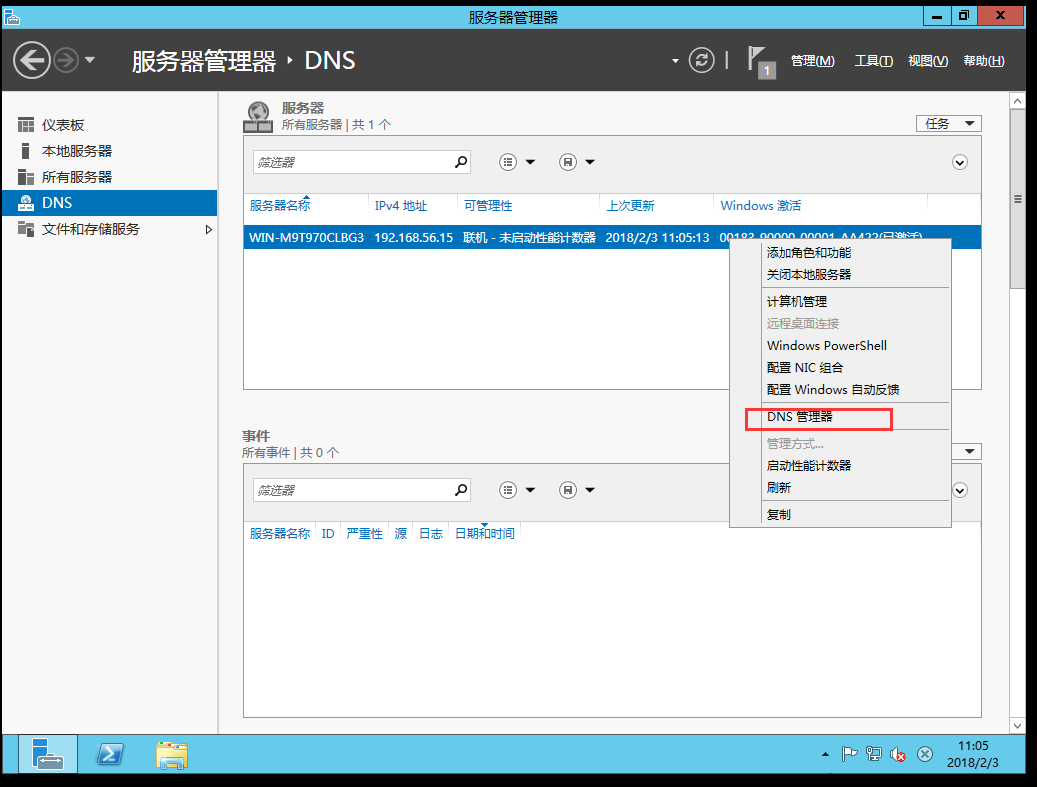Image resolution: width=1037 pixels, height=787 pixels.
Task: Expand the servers filter panel chevron
Action: [960, 162]
